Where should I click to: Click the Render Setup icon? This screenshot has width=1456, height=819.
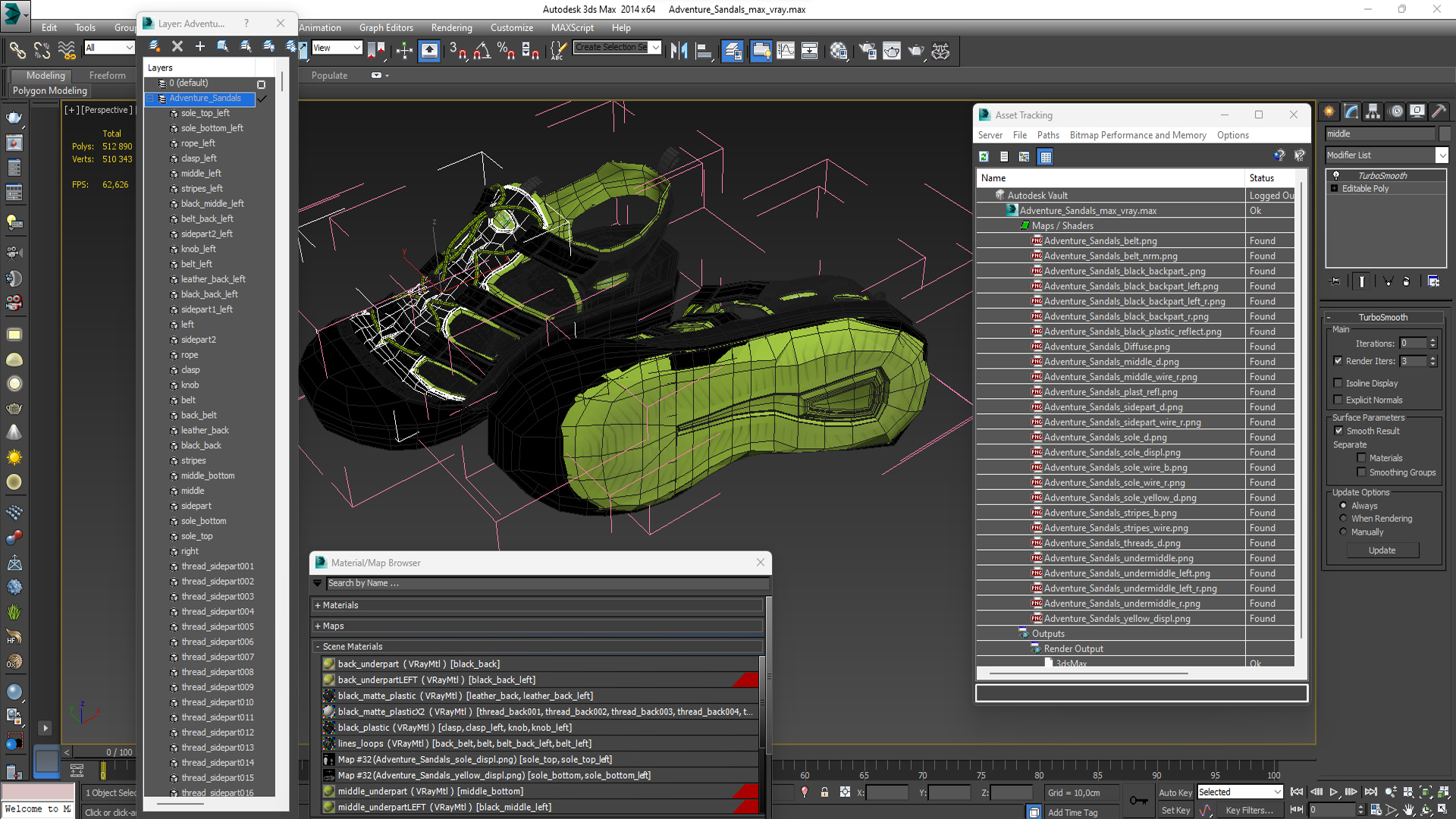[868, 51]
